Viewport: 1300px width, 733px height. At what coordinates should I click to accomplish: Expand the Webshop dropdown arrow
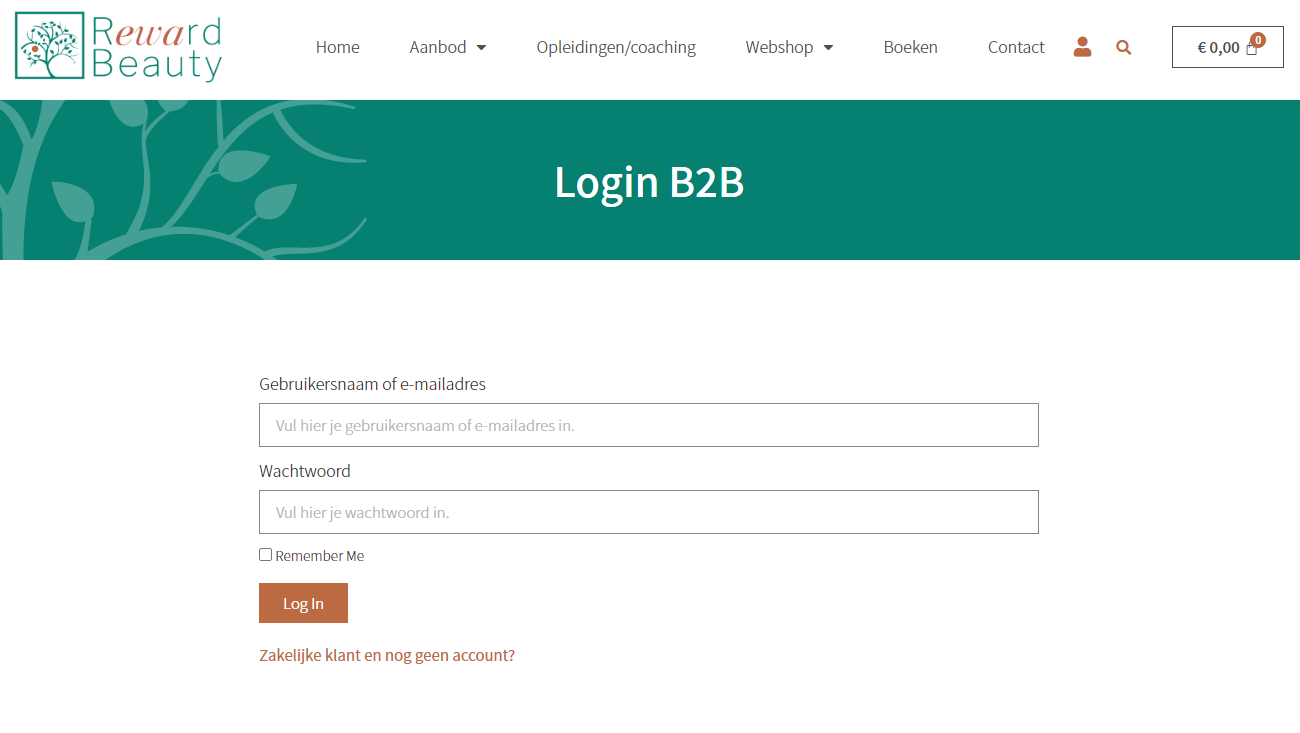click(x=828, y=47)
